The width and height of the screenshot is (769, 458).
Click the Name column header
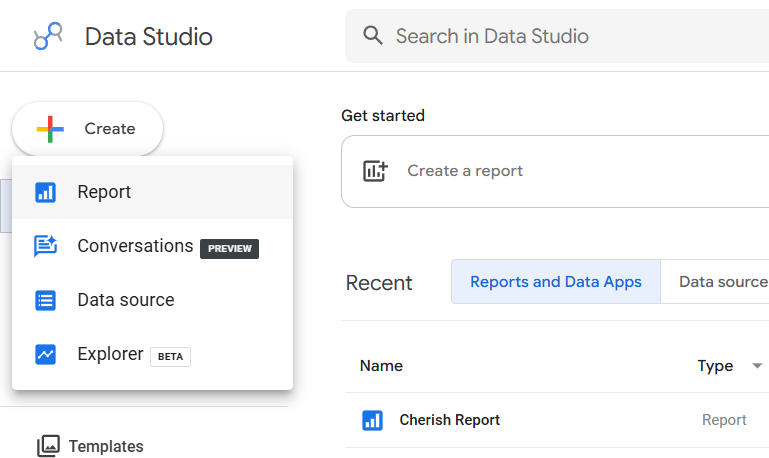[x=381, y=366]
